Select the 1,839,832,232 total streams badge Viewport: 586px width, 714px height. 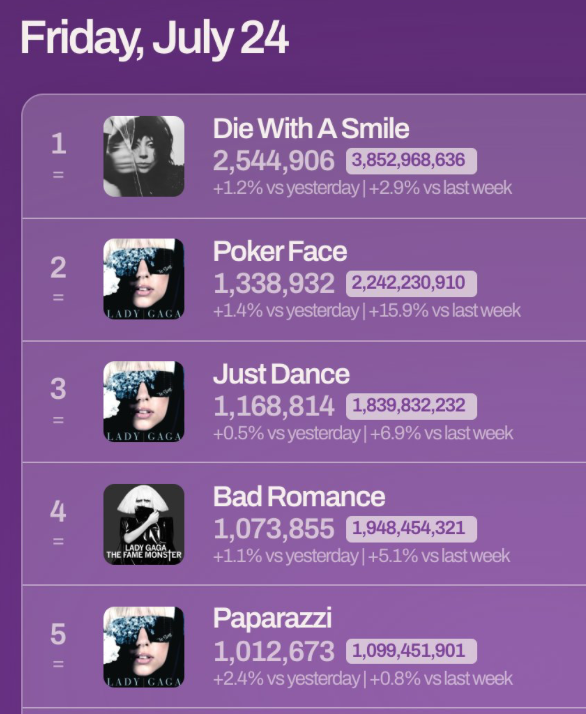(411, 406)
